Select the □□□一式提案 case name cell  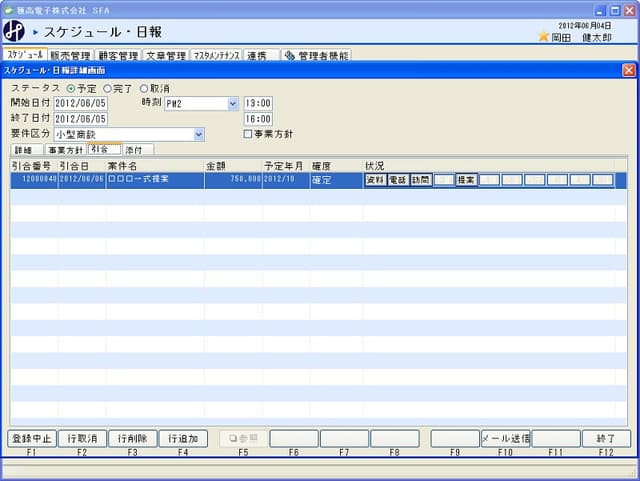click(x=155, y=180)
